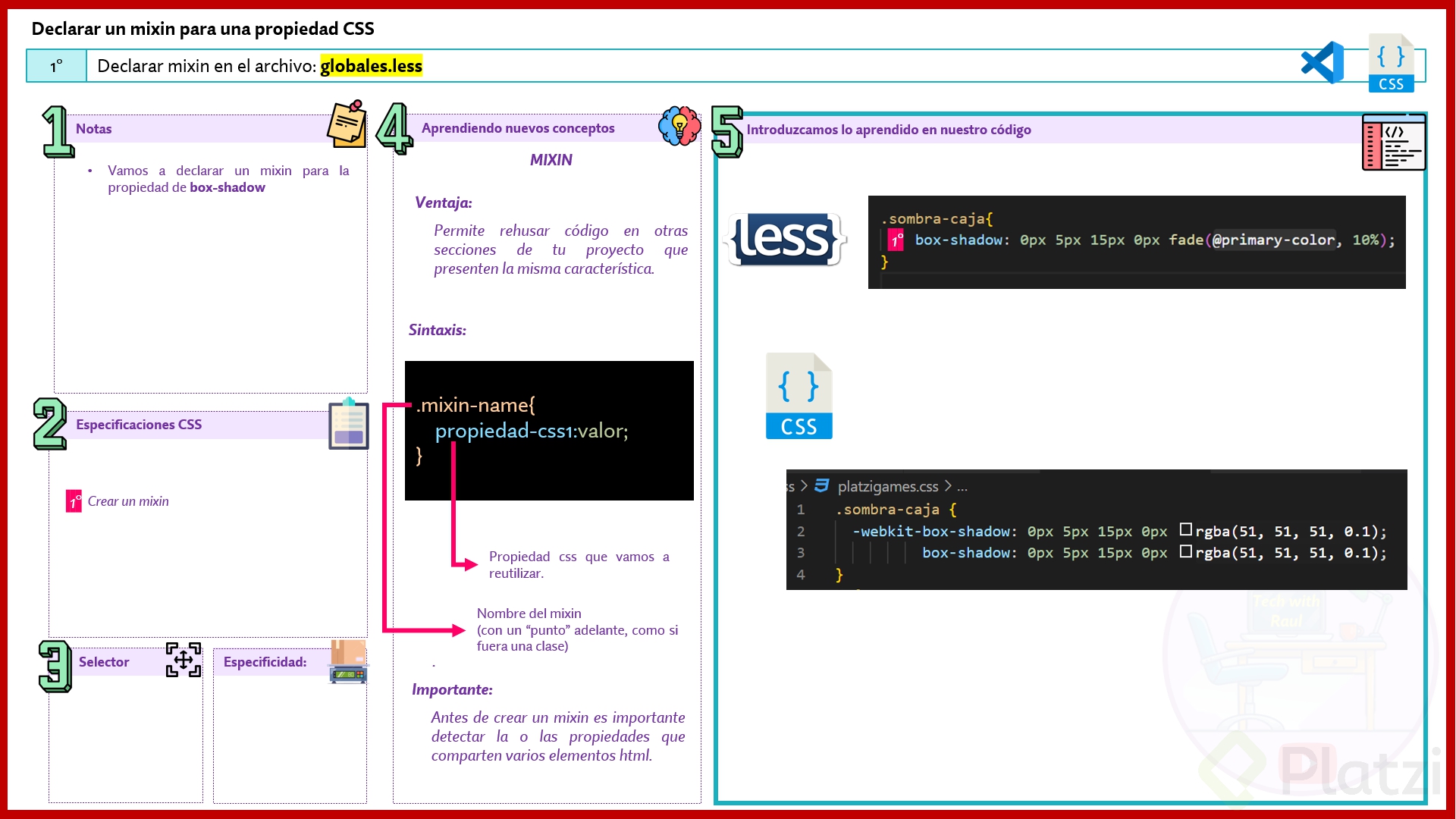Click the selector crosshair target icon

[x=184, y=660]
